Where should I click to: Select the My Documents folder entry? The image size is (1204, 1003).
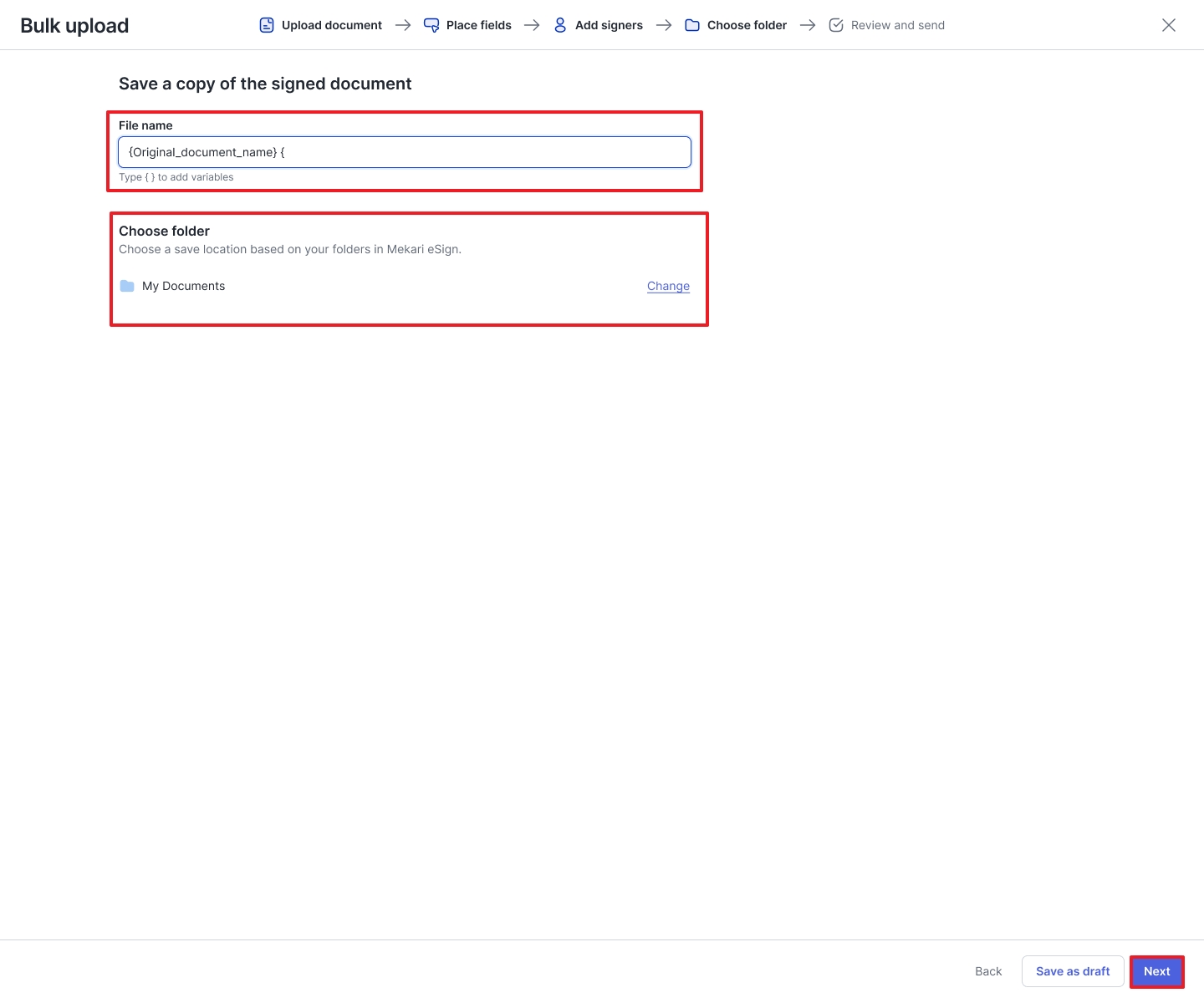pyautogui.click(x=183, y=286)
